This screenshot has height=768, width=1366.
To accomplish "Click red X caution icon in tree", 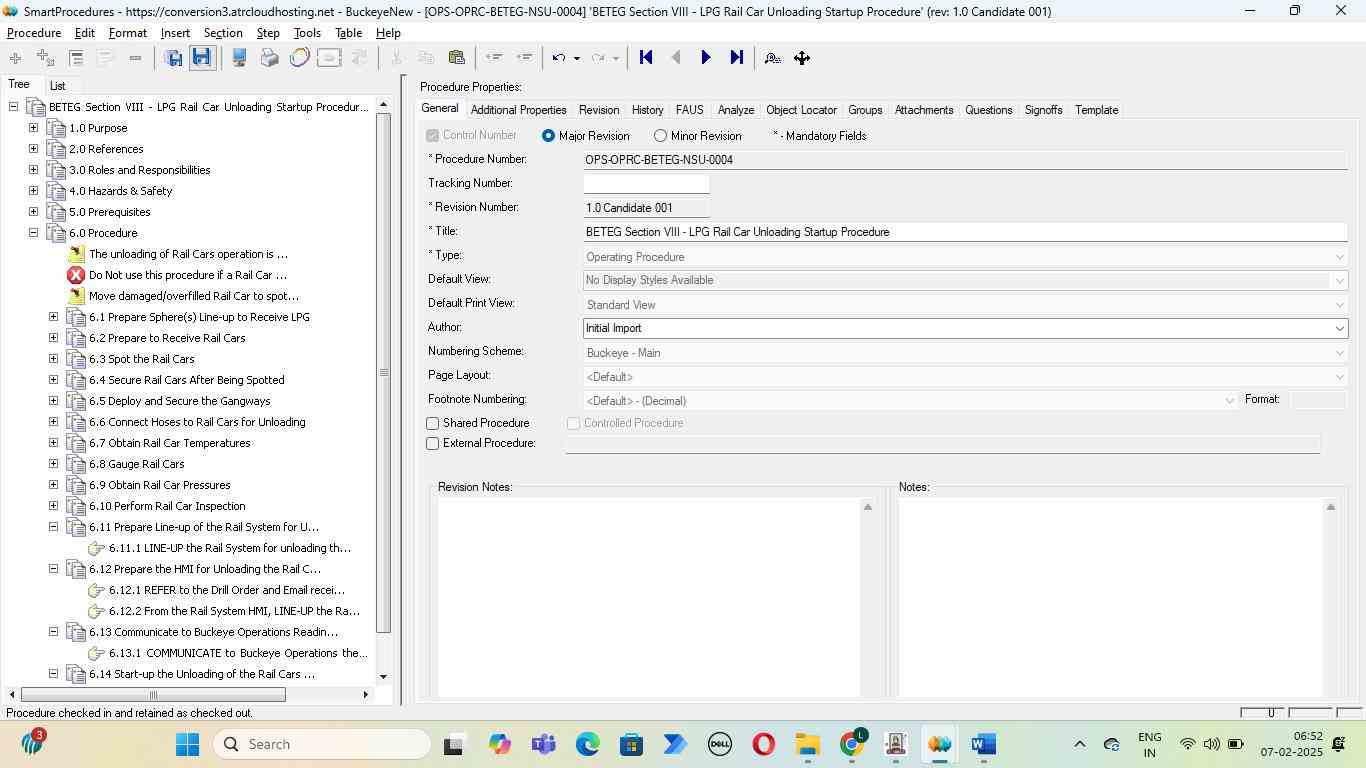I will [76, 275].
